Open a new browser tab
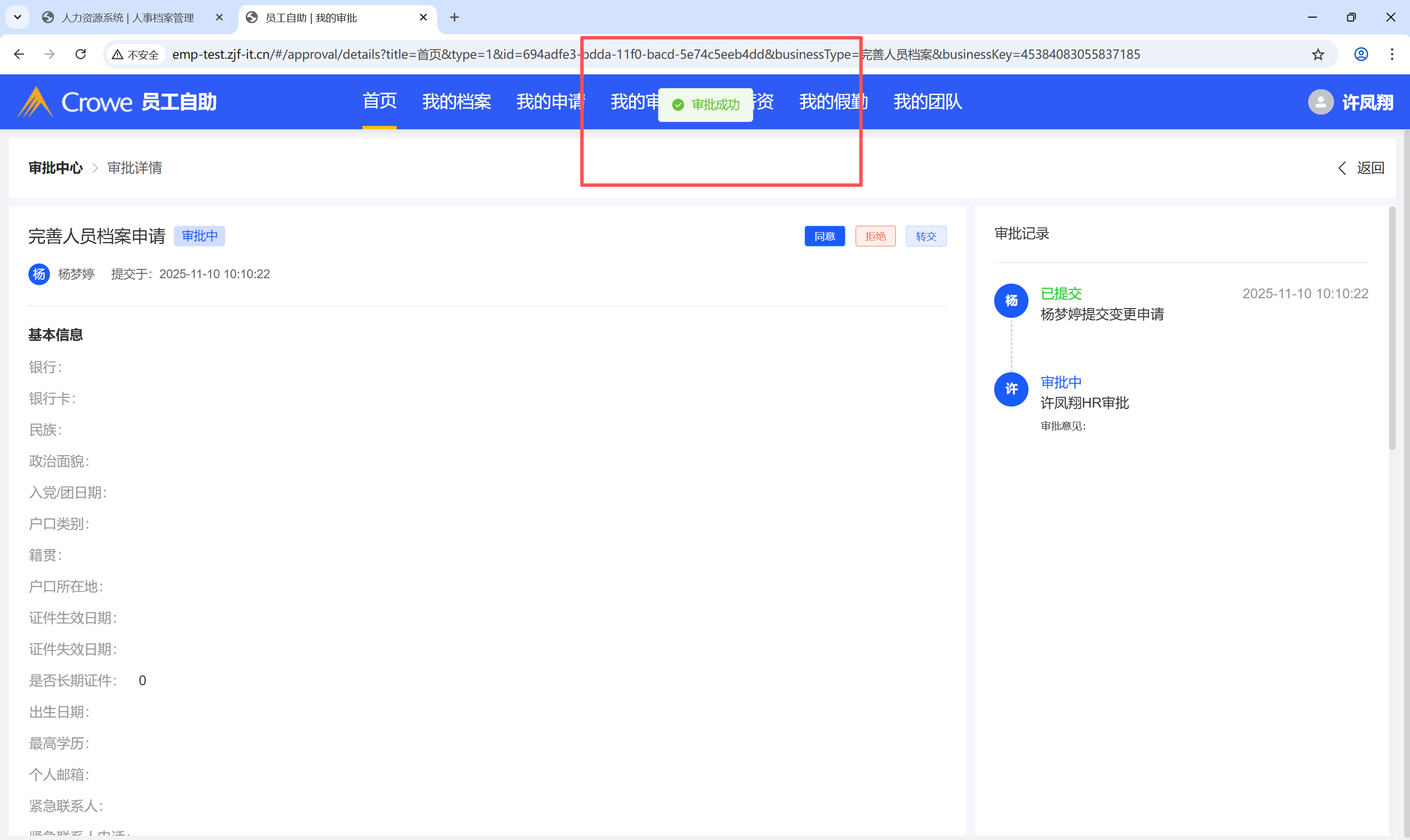This screenshot has width=1410, height=840. tap(454, 18)
